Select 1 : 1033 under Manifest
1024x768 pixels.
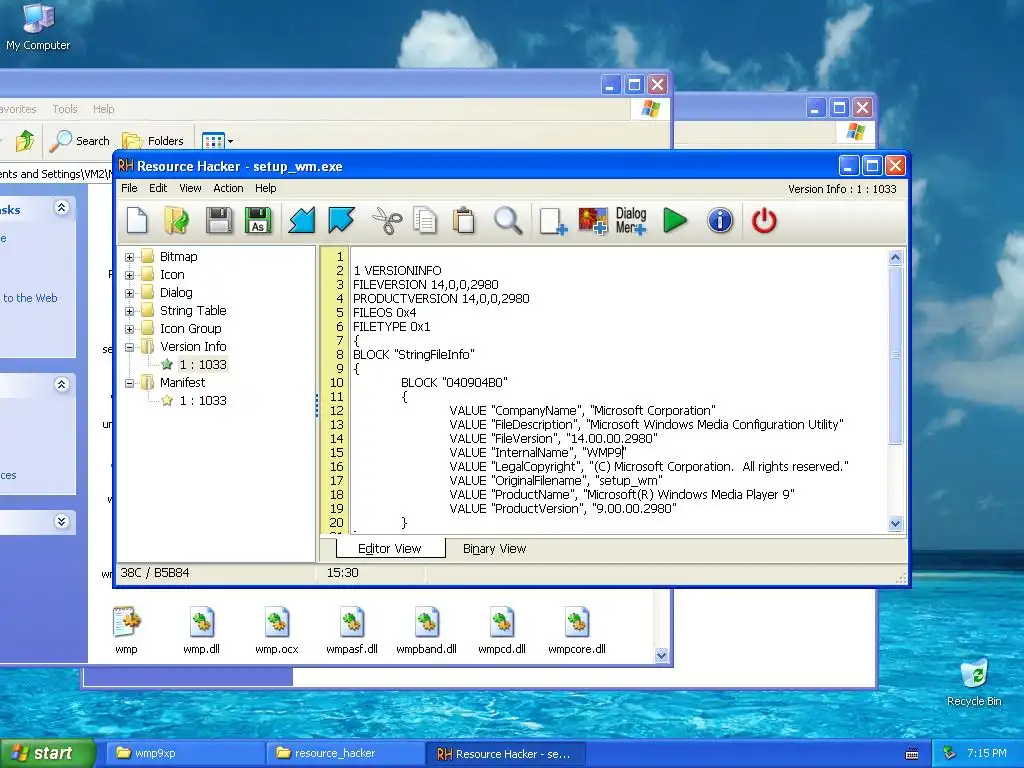[203, 400]
